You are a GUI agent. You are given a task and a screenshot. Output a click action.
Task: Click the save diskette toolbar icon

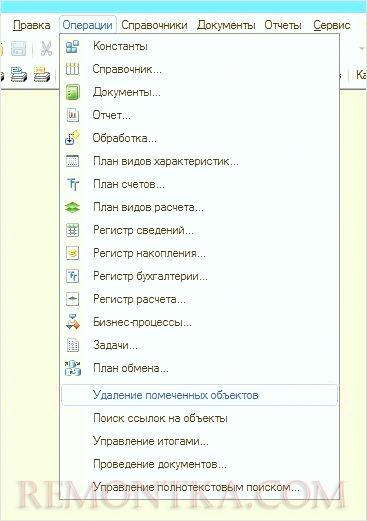pyautogui.click(x=19, y=49)
